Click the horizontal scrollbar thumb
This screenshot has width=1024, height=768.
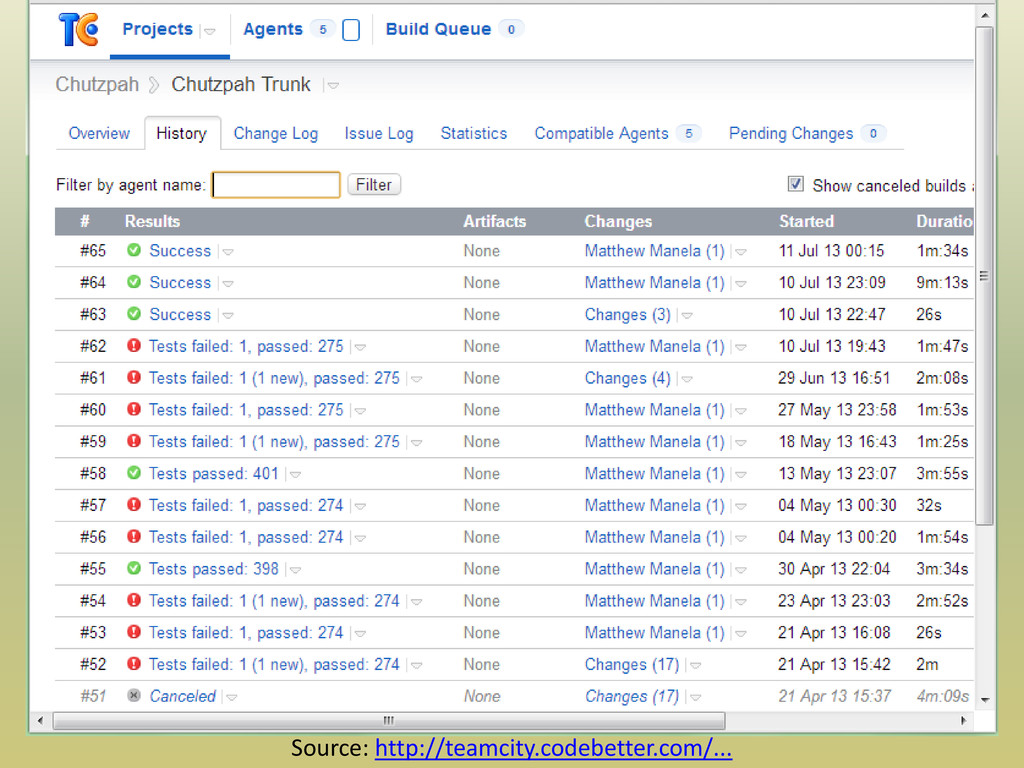(389, 720)
